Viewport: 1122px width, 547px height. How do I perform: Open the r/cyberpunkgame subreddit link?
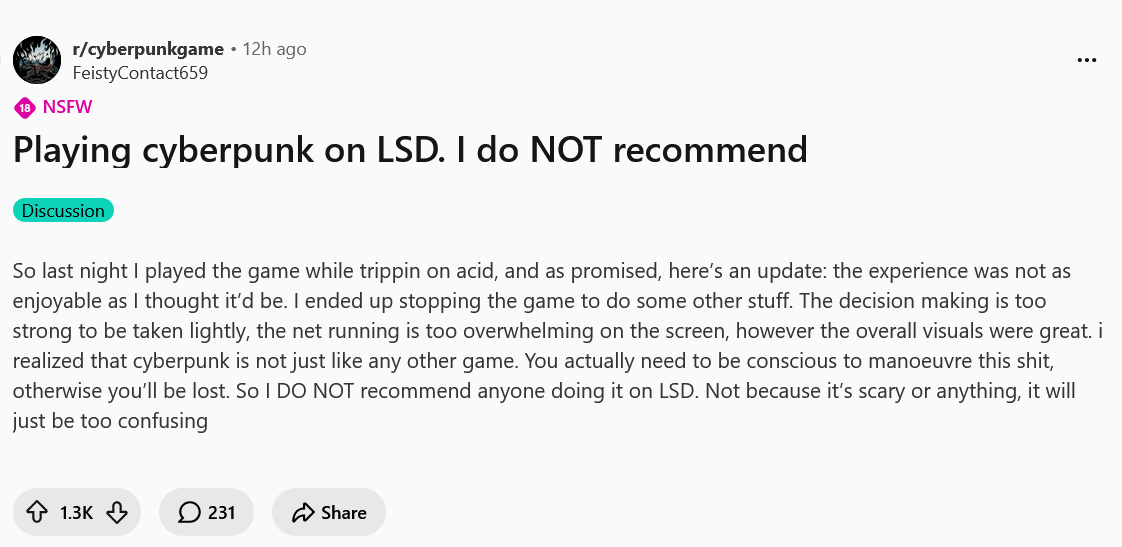[x=148, y=49]
